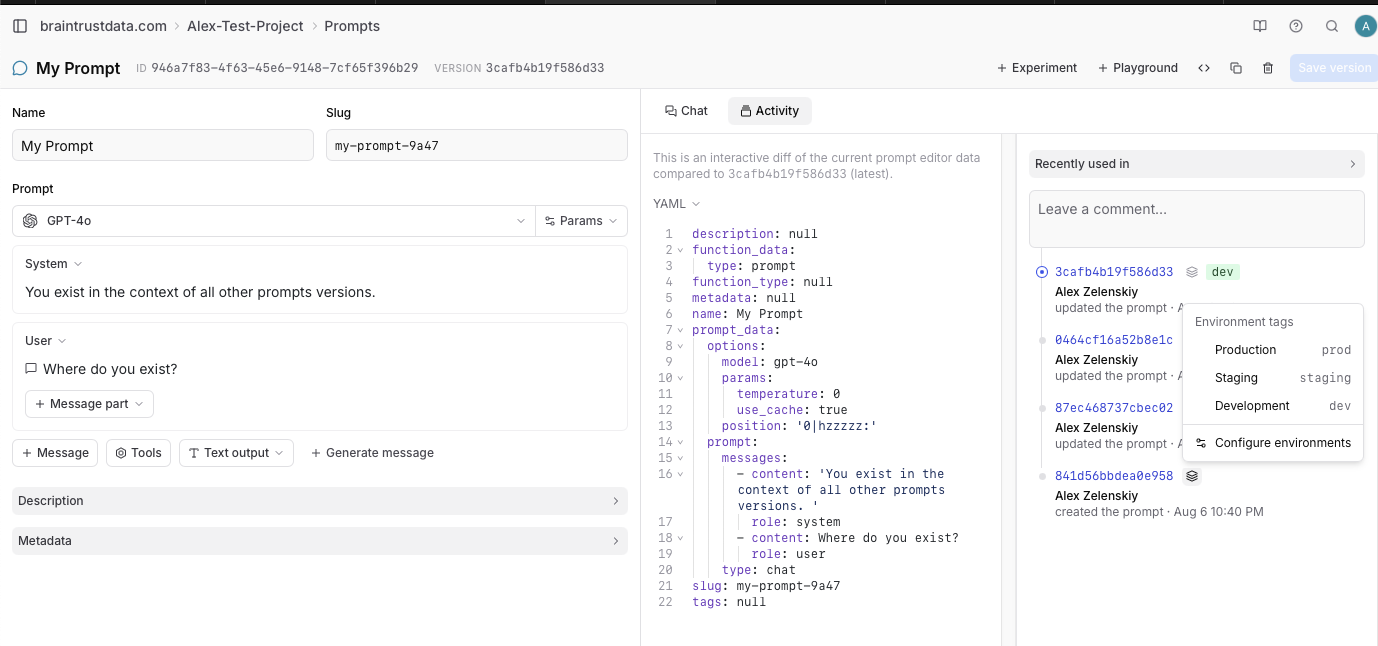Open the GPT-4o model dropdown

[274, 221]
